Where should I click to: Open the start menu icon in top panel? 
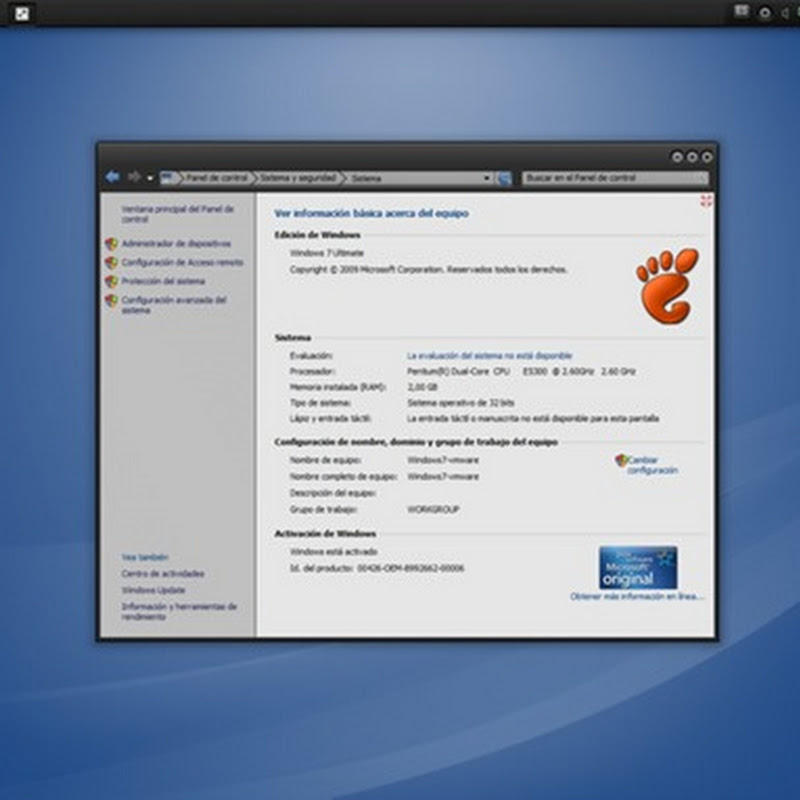pyautogui.click(x=22, y=13)
